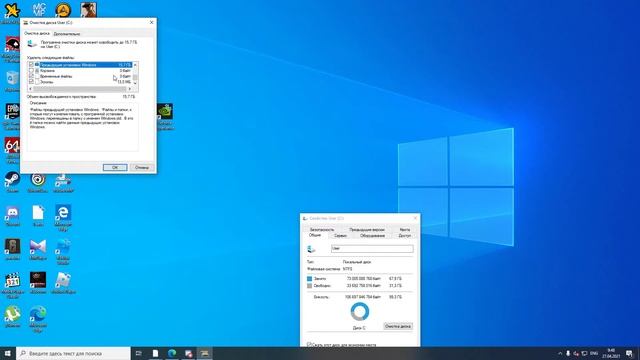Check the 'Корзина' checkbox in Disk Cleanup
Viewport: 640px width, 360px height.
click(31, 70)
